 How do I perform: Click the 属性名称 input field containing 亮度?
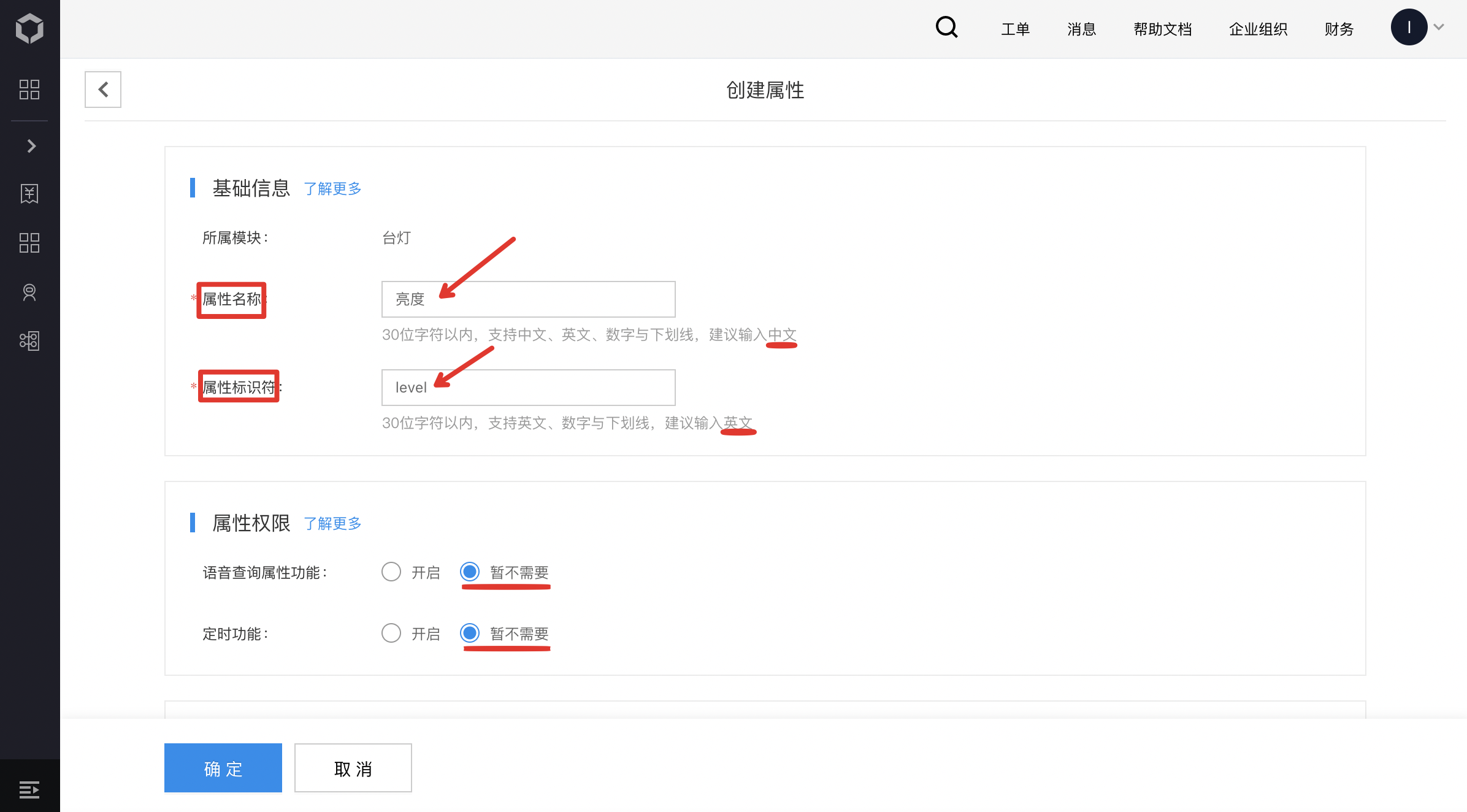click(x=529, y=299)
